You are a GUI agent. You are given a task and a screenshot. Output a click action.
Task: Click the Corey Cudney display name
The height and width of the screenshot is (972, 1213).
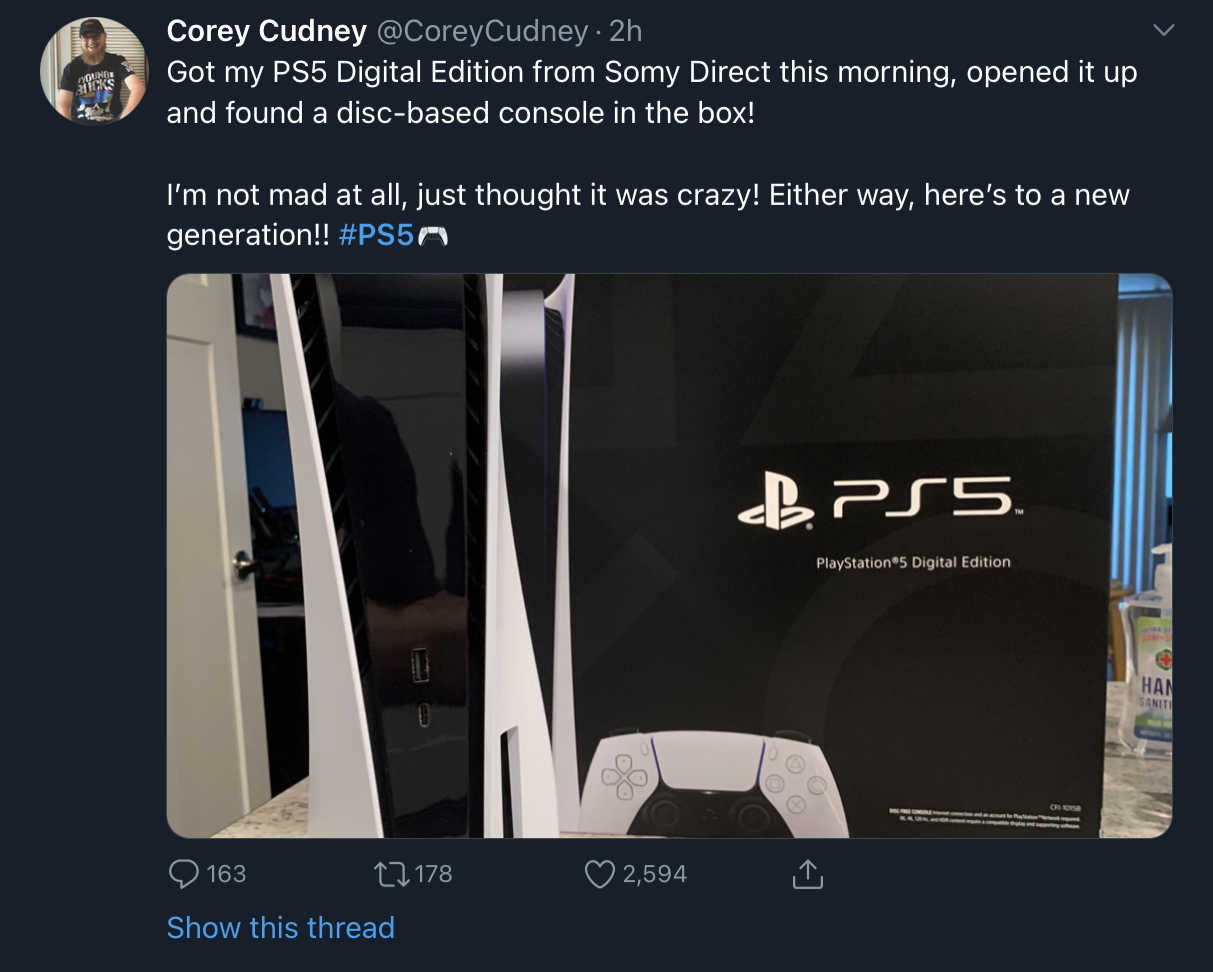[266, 32]
